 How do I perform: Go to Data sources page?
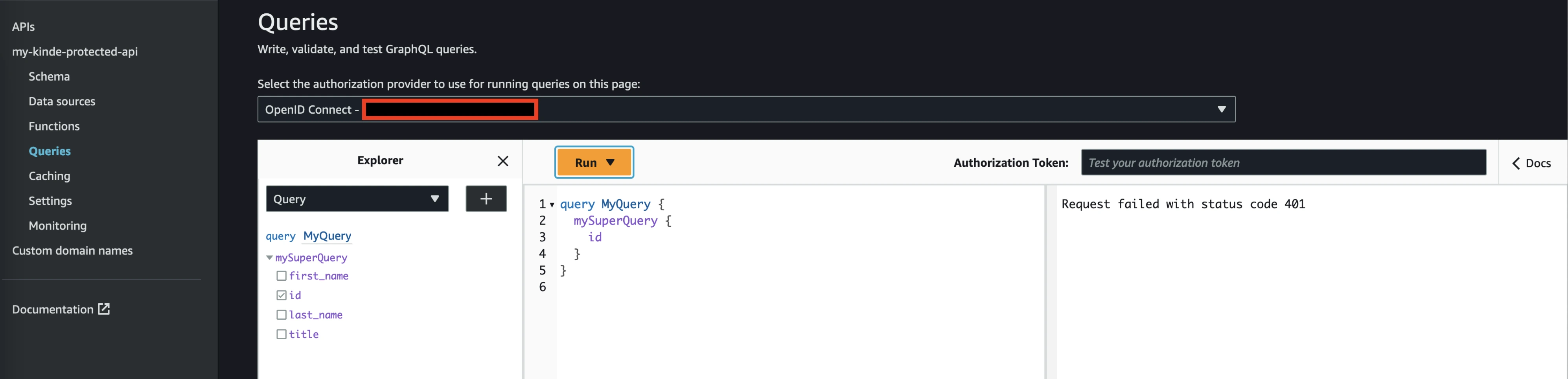click(x=61, y=101)
